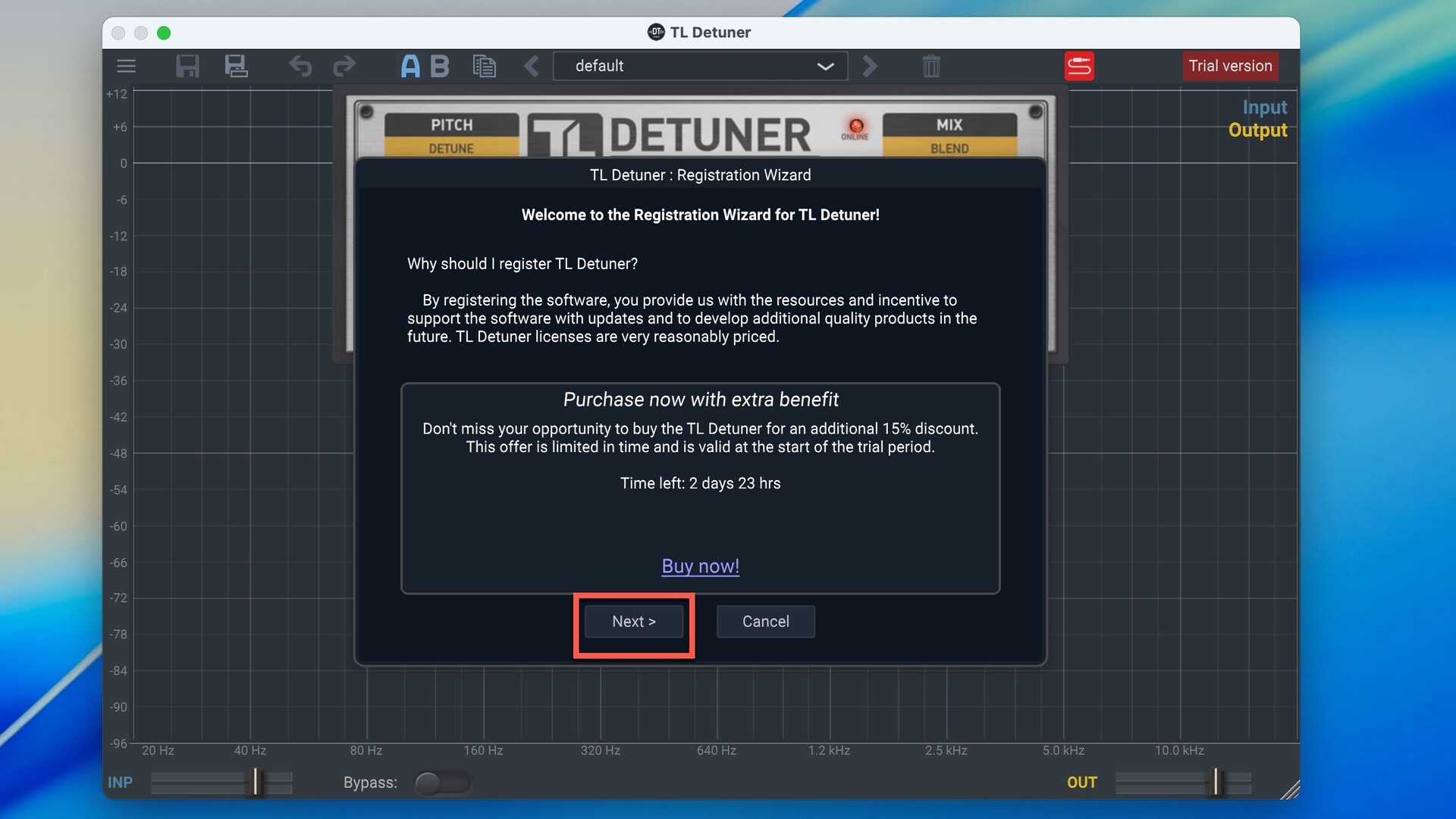The width and height of the screenshot is (1456, 819).
Task: Select the A comparison state
Action: point(410,66)
